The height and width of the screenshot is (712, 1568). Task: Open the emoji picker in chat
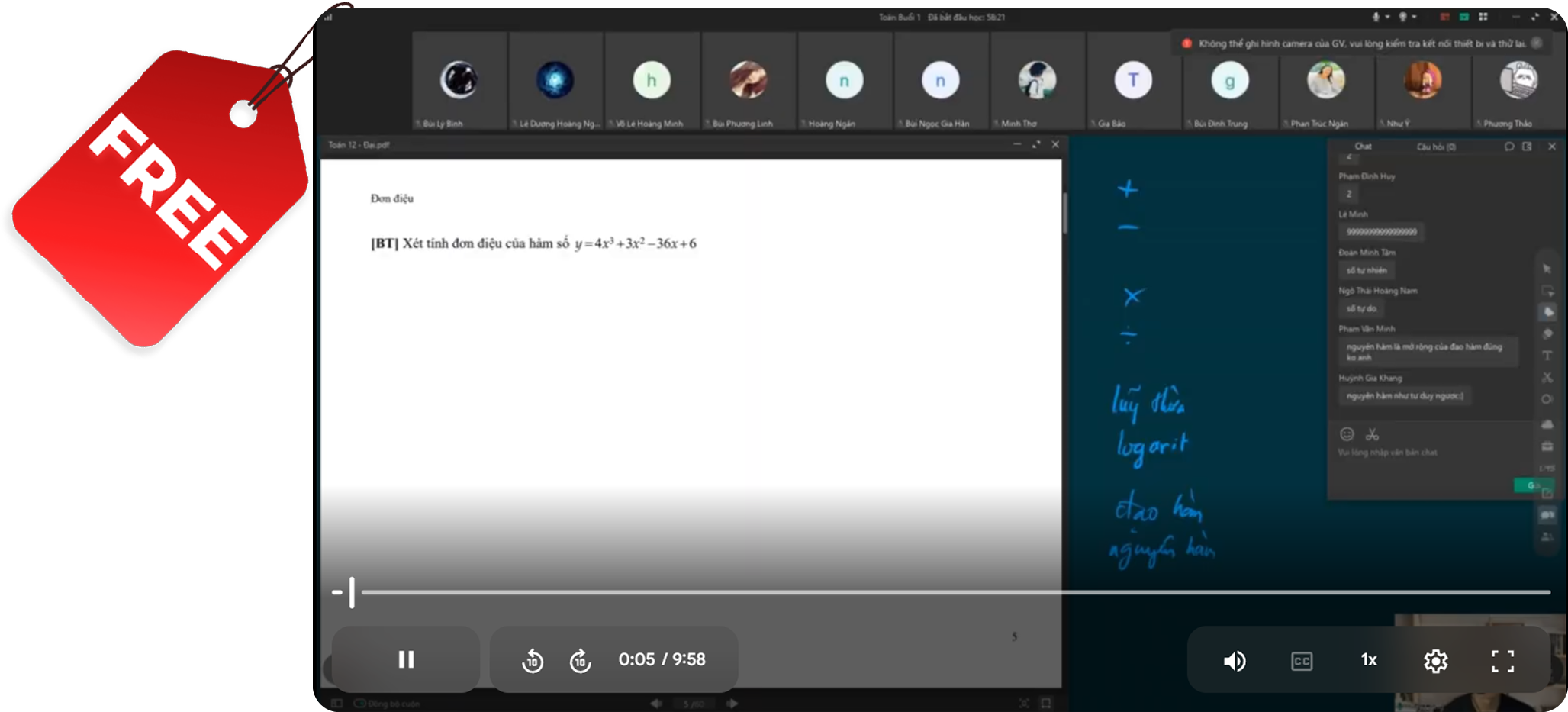[x=1347, y=434]
